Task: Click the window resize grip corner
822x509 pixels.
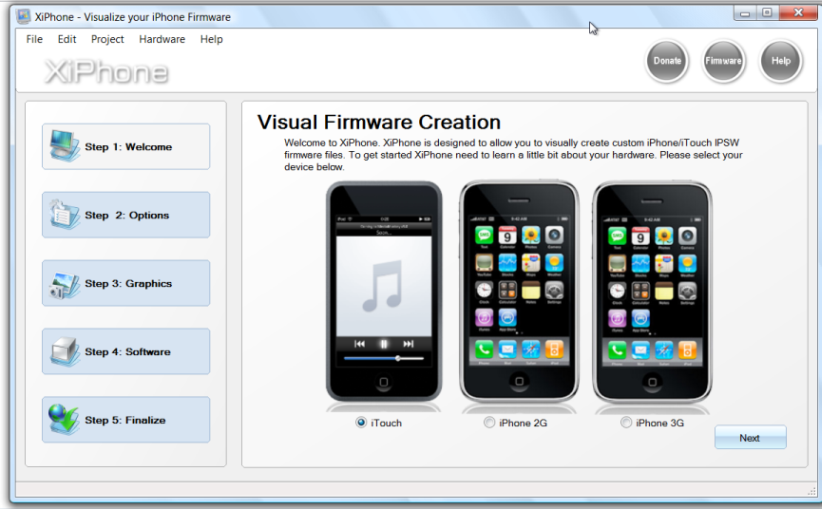Action: click(812, 491)
